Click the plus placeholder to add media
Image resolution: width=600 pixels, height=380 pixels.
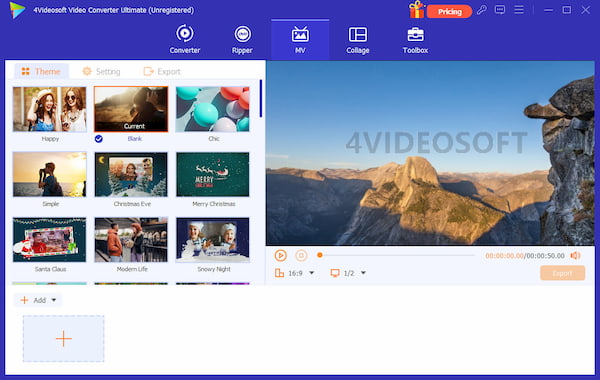tap(64, 339)
